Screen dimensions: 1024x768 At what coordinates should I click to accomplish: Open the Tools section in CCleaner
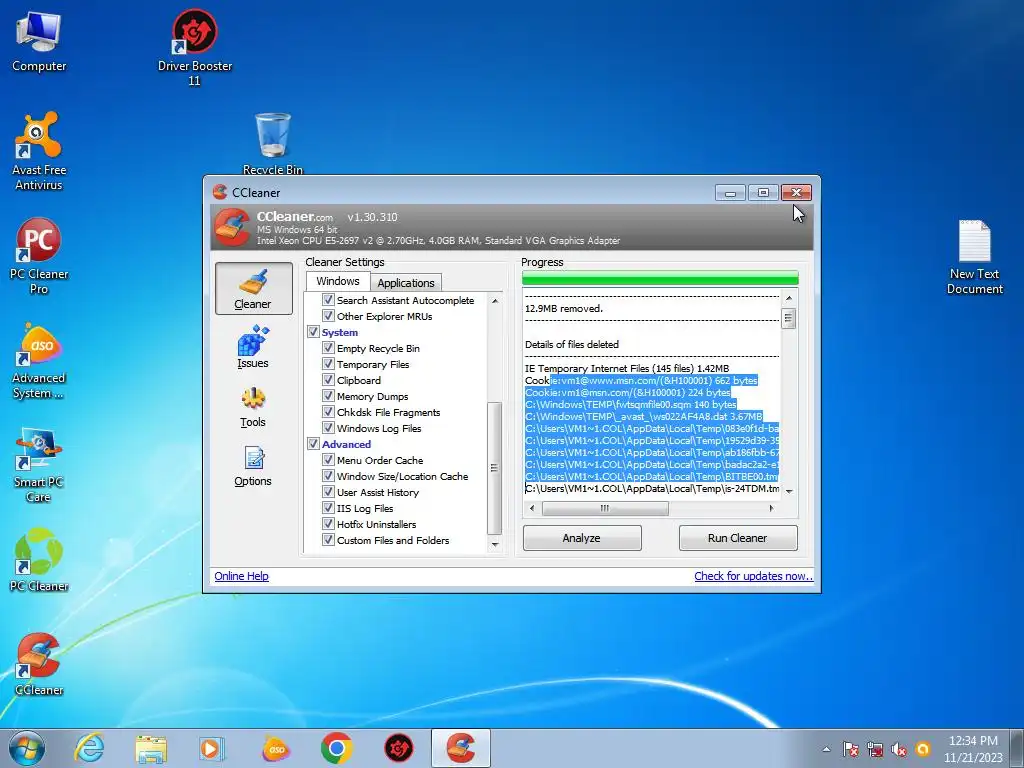click(x=253, y=408)
